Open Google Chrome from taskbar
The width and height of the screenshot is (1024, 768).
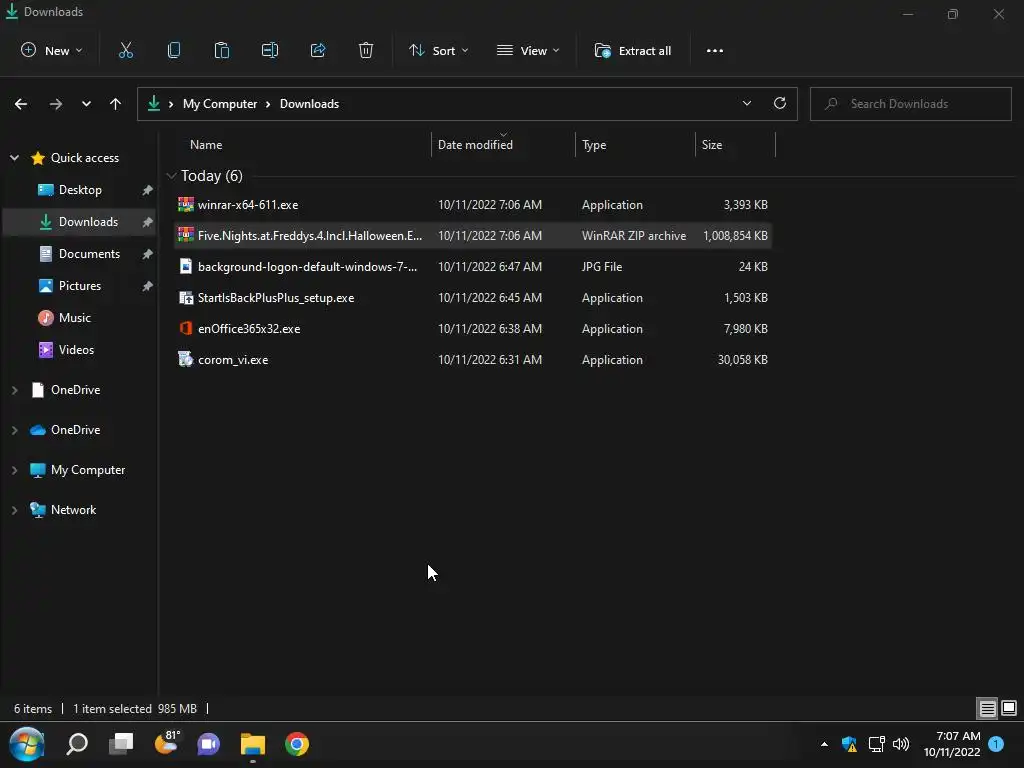[296, 744]
